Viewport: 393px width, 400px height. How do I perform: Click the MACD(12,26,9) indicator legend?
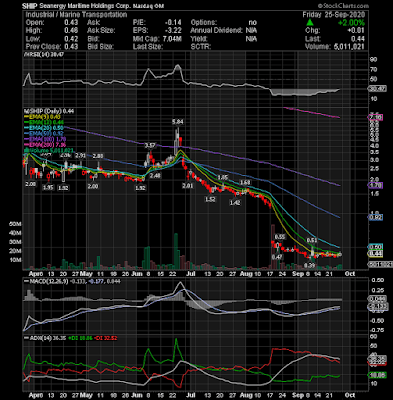(72, 281)
